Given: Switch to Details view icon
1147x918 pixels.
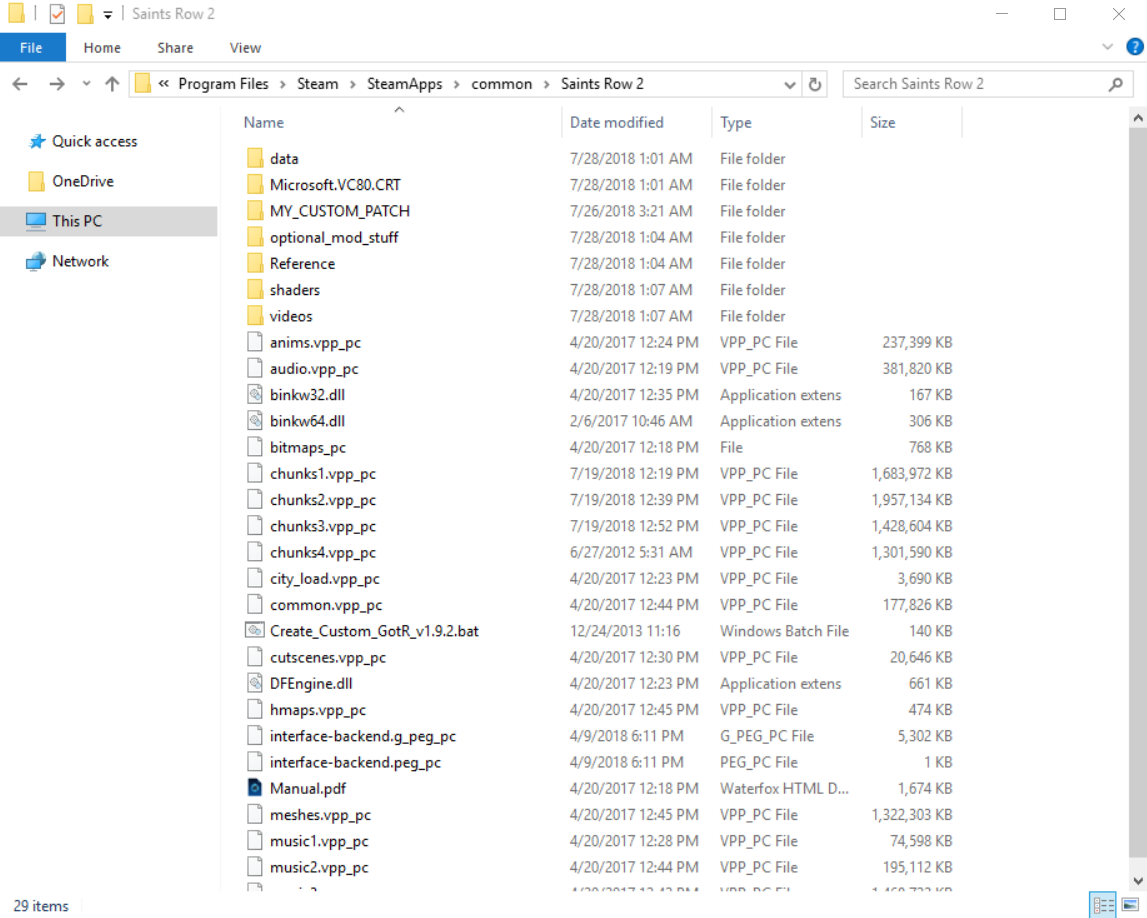Looking at the screenshot, I should (1103, 905).
